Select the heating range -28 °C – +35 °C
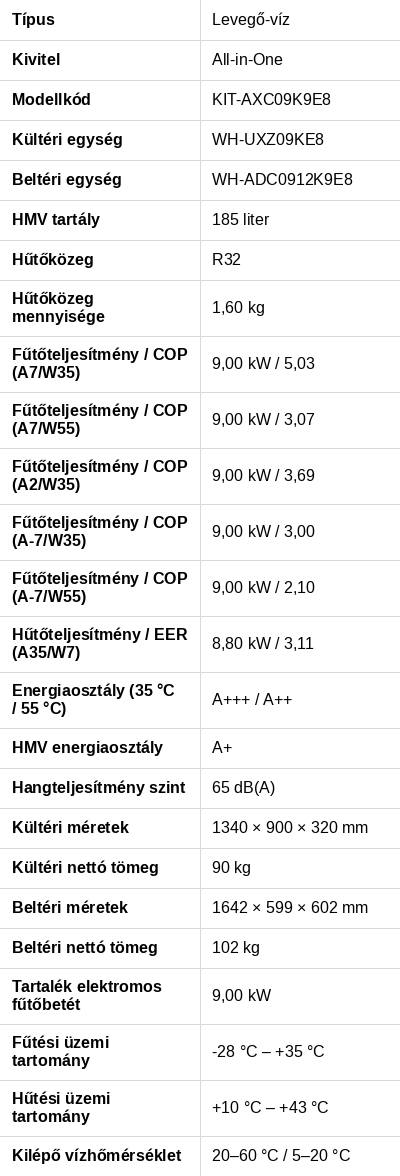The width and height of the screenshot is (400, 1176). [268, 1052]
